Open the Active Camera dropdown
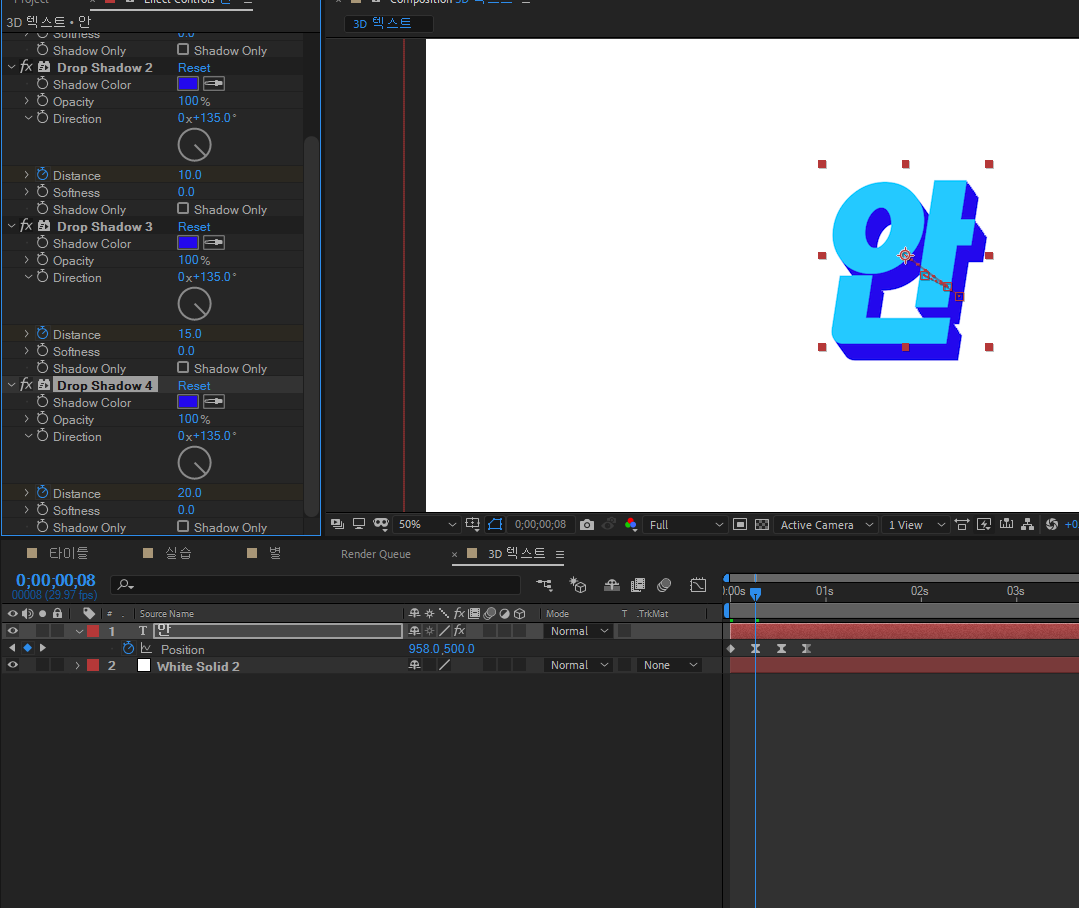The image size is (1079, 908). coord(826,525)
